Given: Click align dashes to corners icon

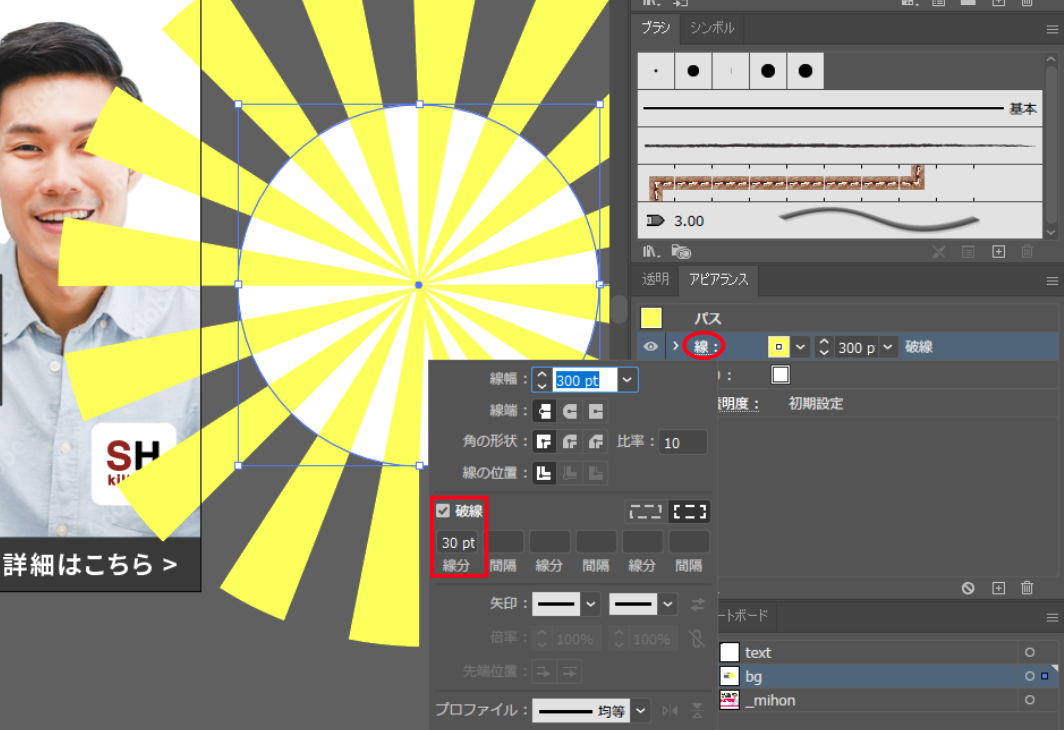Looking at the screenshot, I should (x=689, y=512).
